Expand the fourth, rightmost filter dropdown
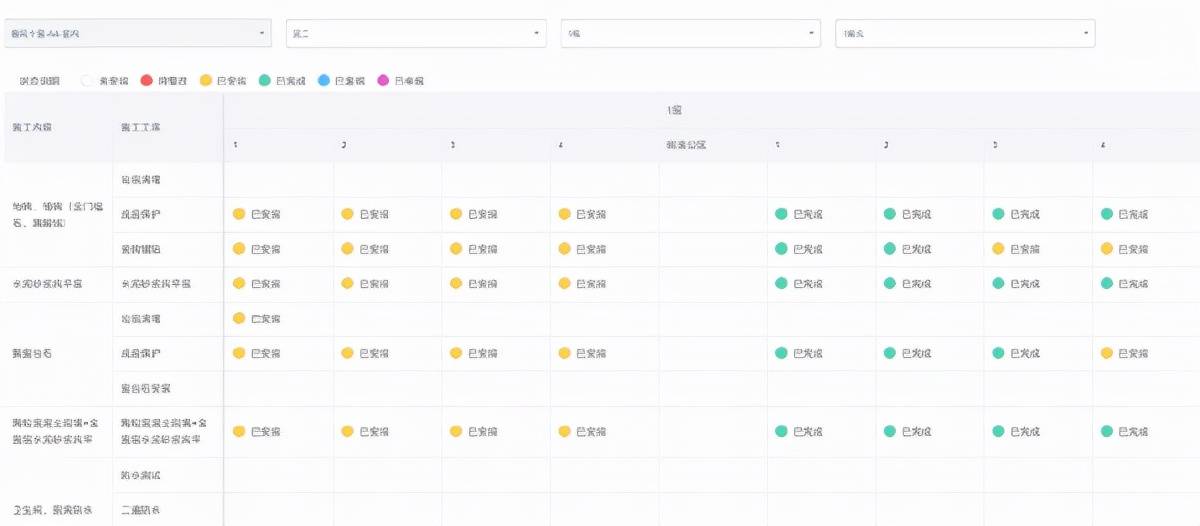The image size is (1200, 526). tap(1086, 33)
